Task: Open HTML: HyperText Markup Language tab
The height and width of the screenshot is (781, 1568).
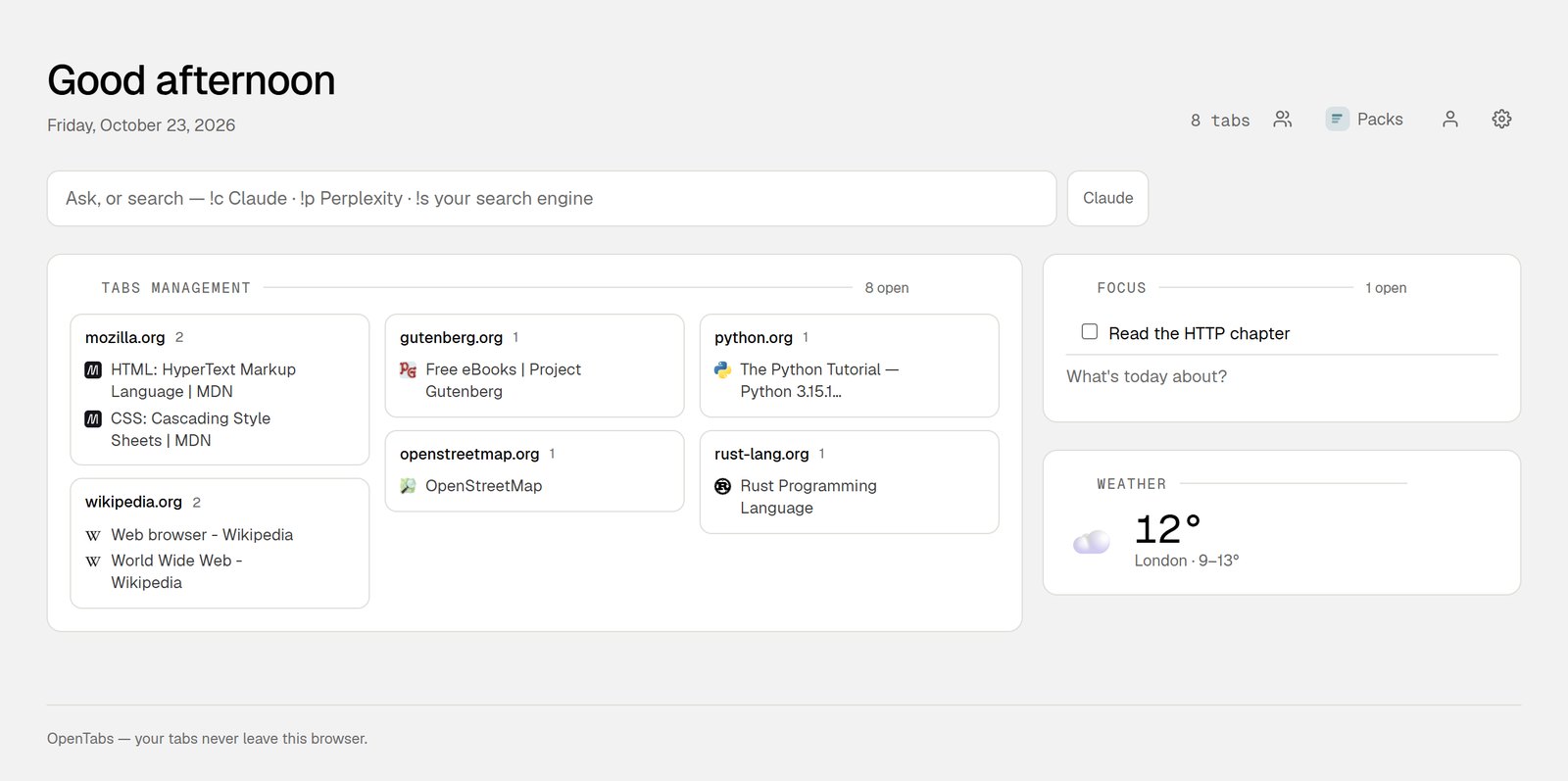Action: point(203,380)
